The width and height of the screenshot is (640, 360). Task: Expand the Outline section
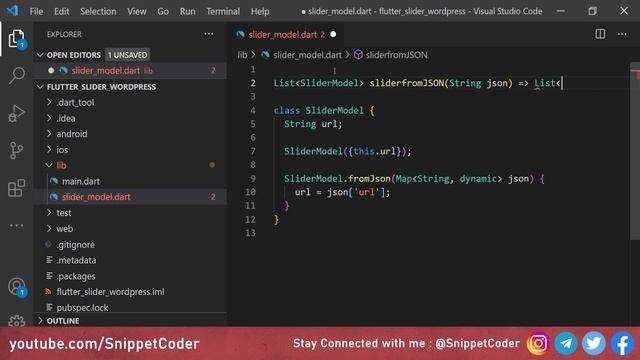click(x=40, y=320)
